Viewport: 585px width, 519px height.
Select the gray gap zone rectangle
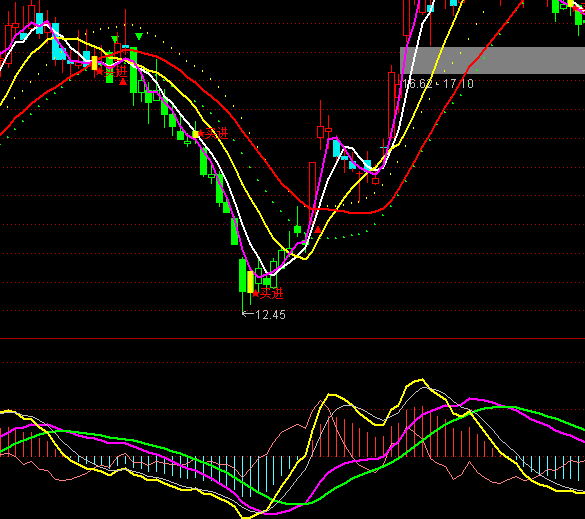coord(492,60)
